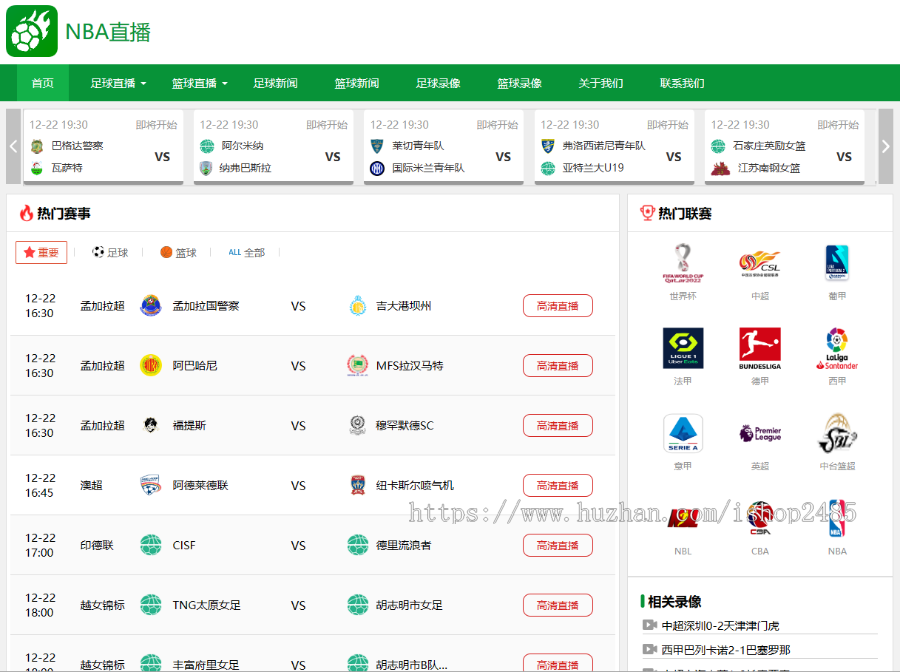Open the 篮球录像 menu item

coord(520,83)
